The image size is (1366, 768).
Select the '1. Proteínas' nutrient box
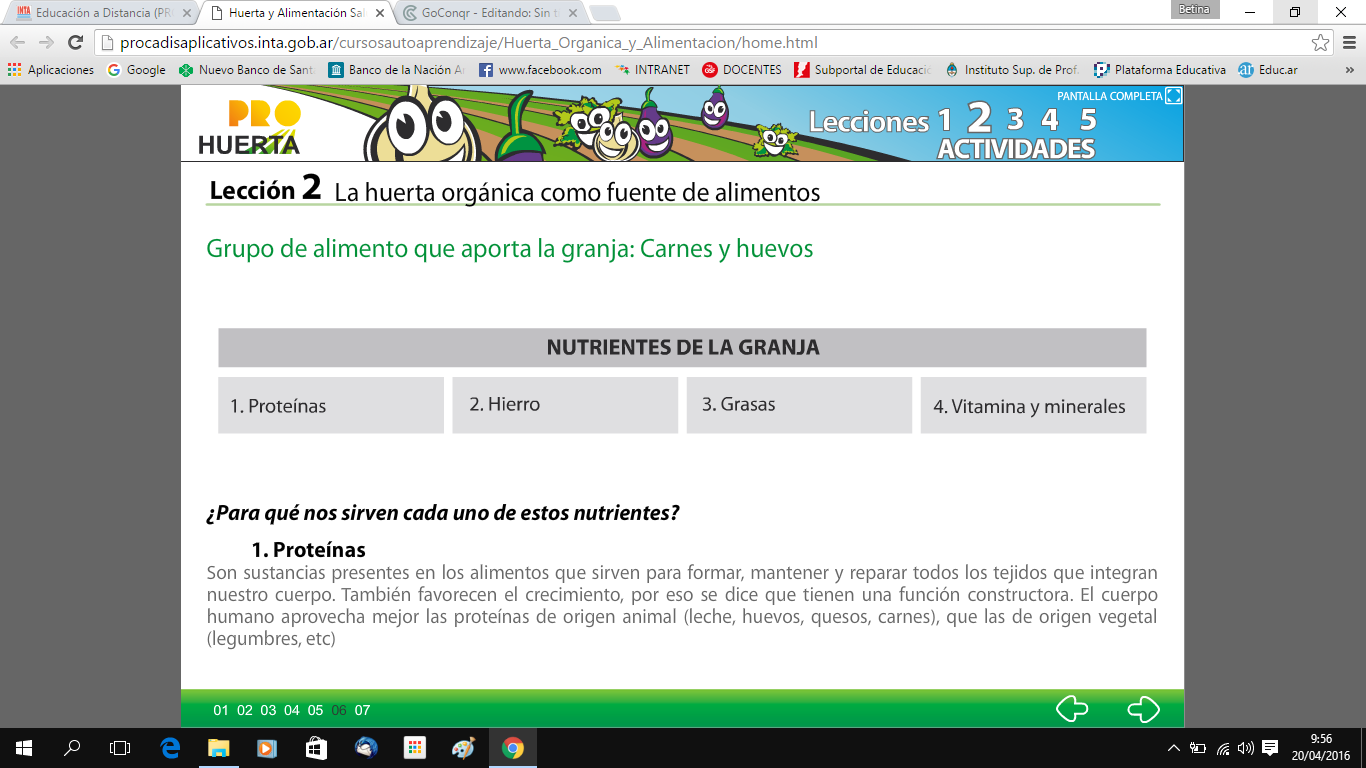tap(331, 405)
